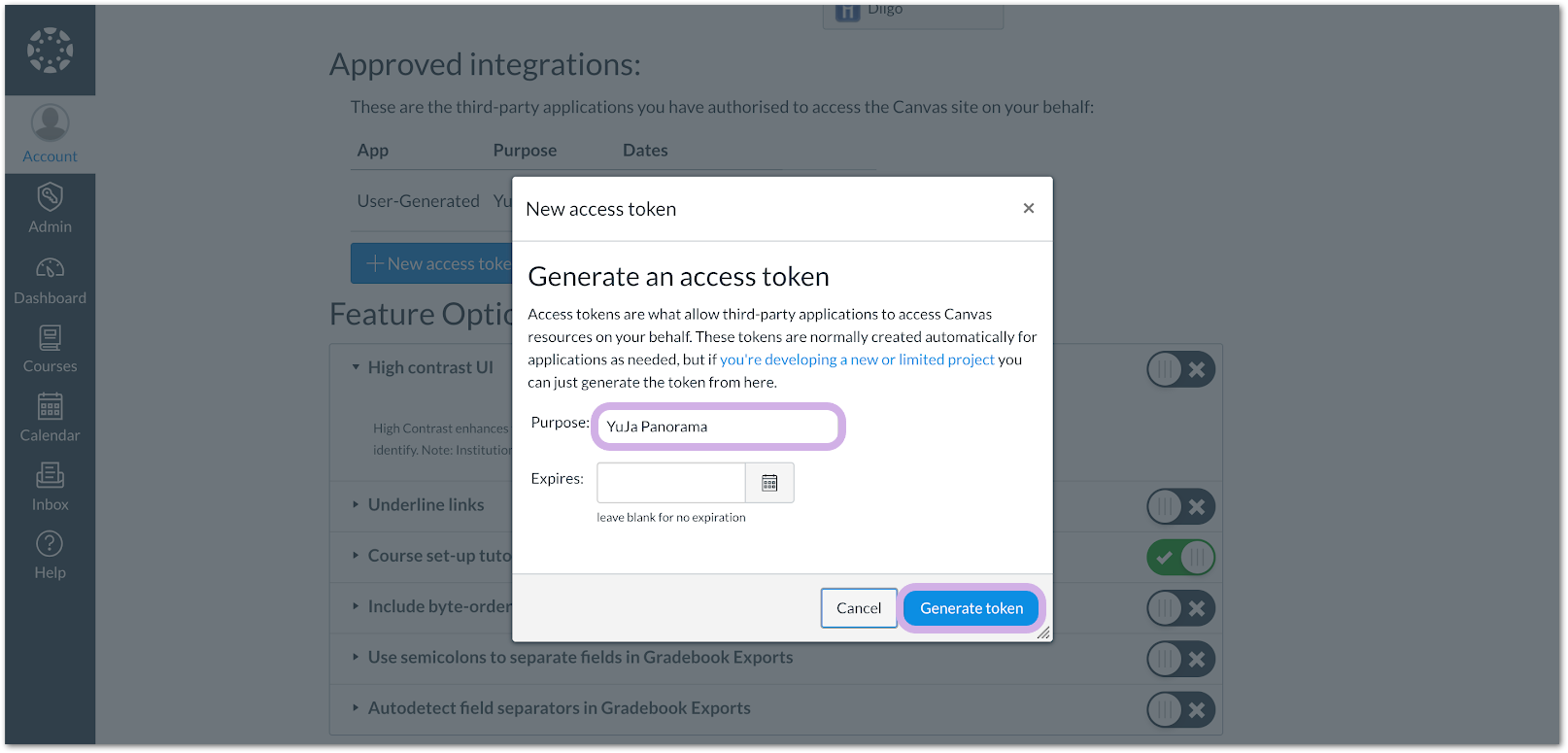
Task: Open the Expires date picker calendar icon
Action: pos(769,483)
